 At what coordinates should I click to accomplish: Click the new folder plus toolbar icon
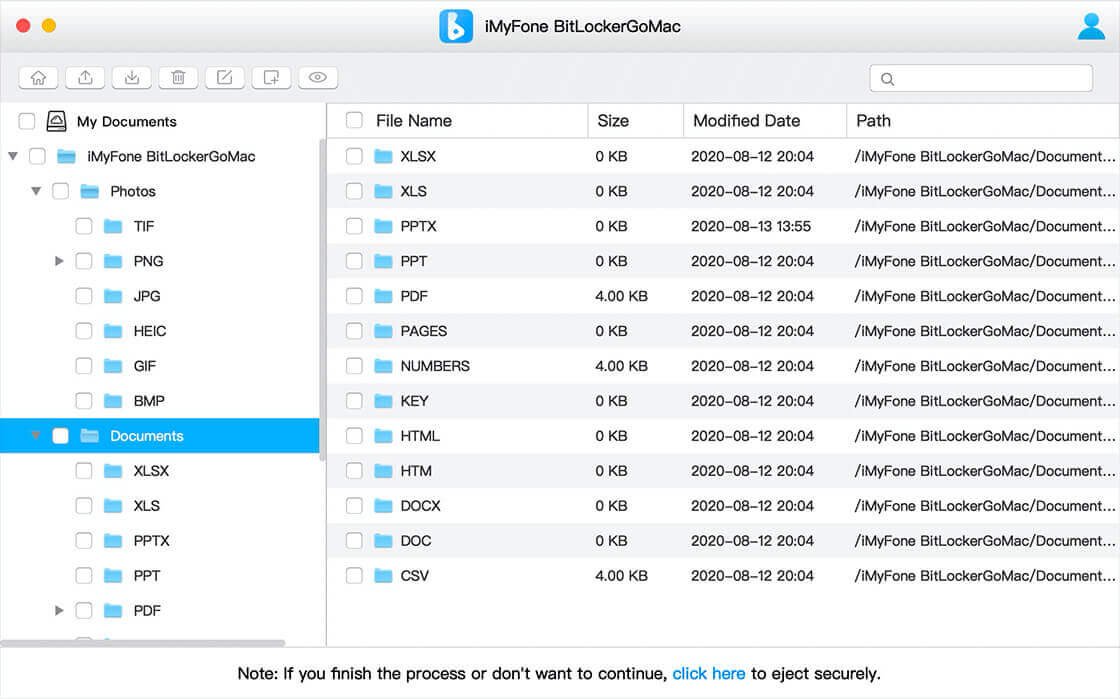click(271, 78)
